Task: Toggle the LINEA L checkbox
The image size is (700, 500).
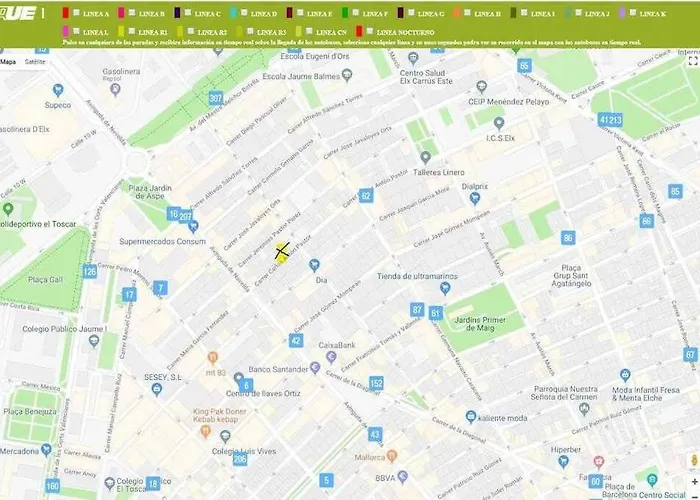Action: click(x=77, y=31)
